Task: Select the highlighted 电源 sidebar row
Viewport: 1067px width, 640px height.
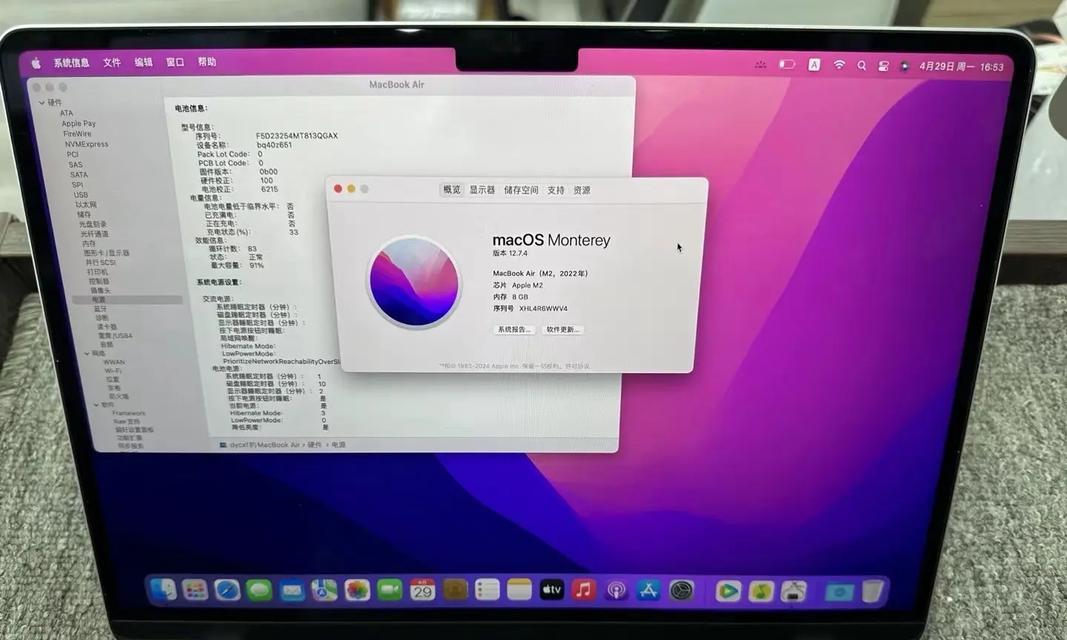Action: tap(128, 300)
